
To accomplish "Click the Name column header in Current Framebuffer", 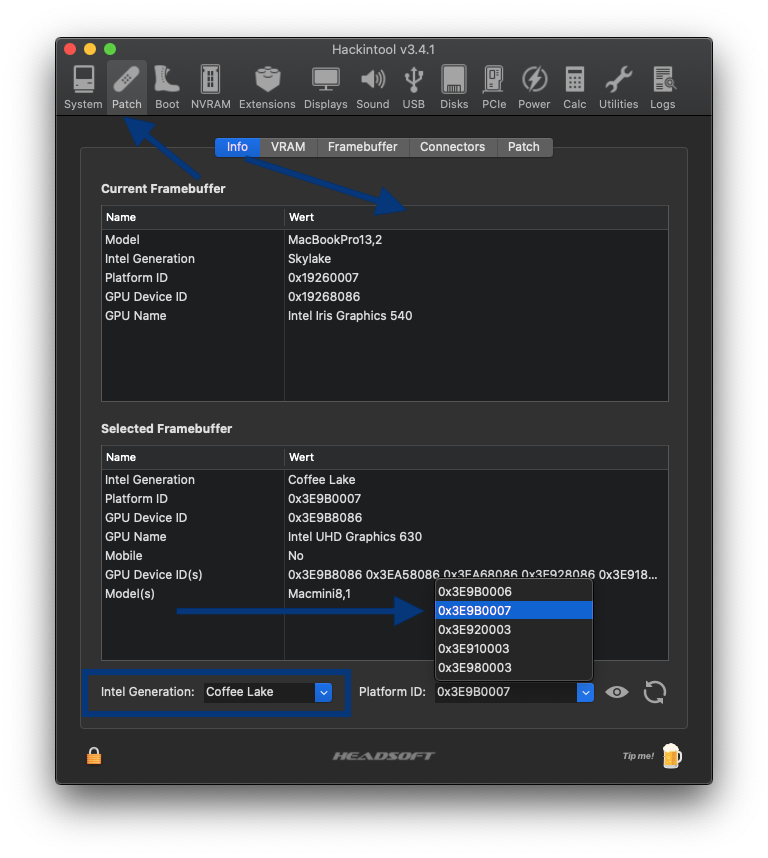I will coord(193,217).
